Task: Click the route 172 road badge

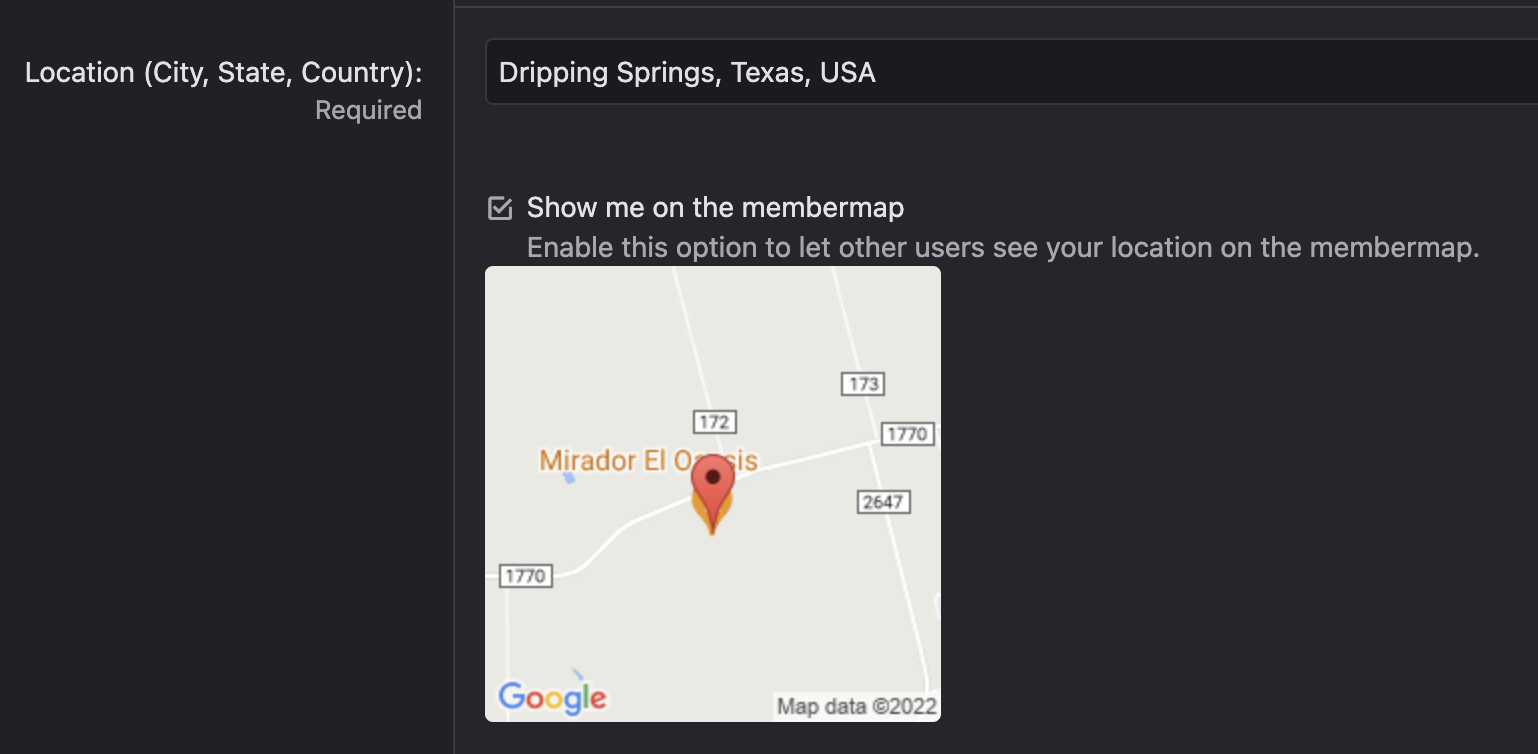Action: click(715, 422)
